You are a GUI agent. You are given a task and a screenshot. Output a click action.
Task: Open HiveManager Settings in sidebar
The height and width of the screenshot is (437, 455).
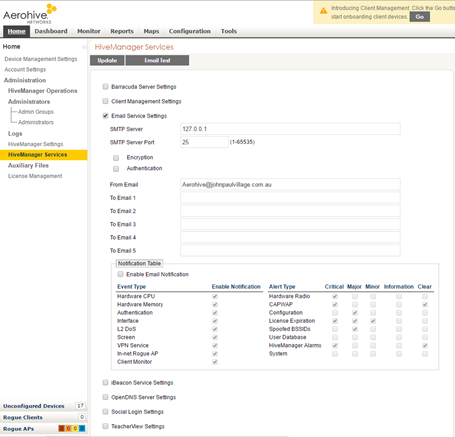[35, 144]
